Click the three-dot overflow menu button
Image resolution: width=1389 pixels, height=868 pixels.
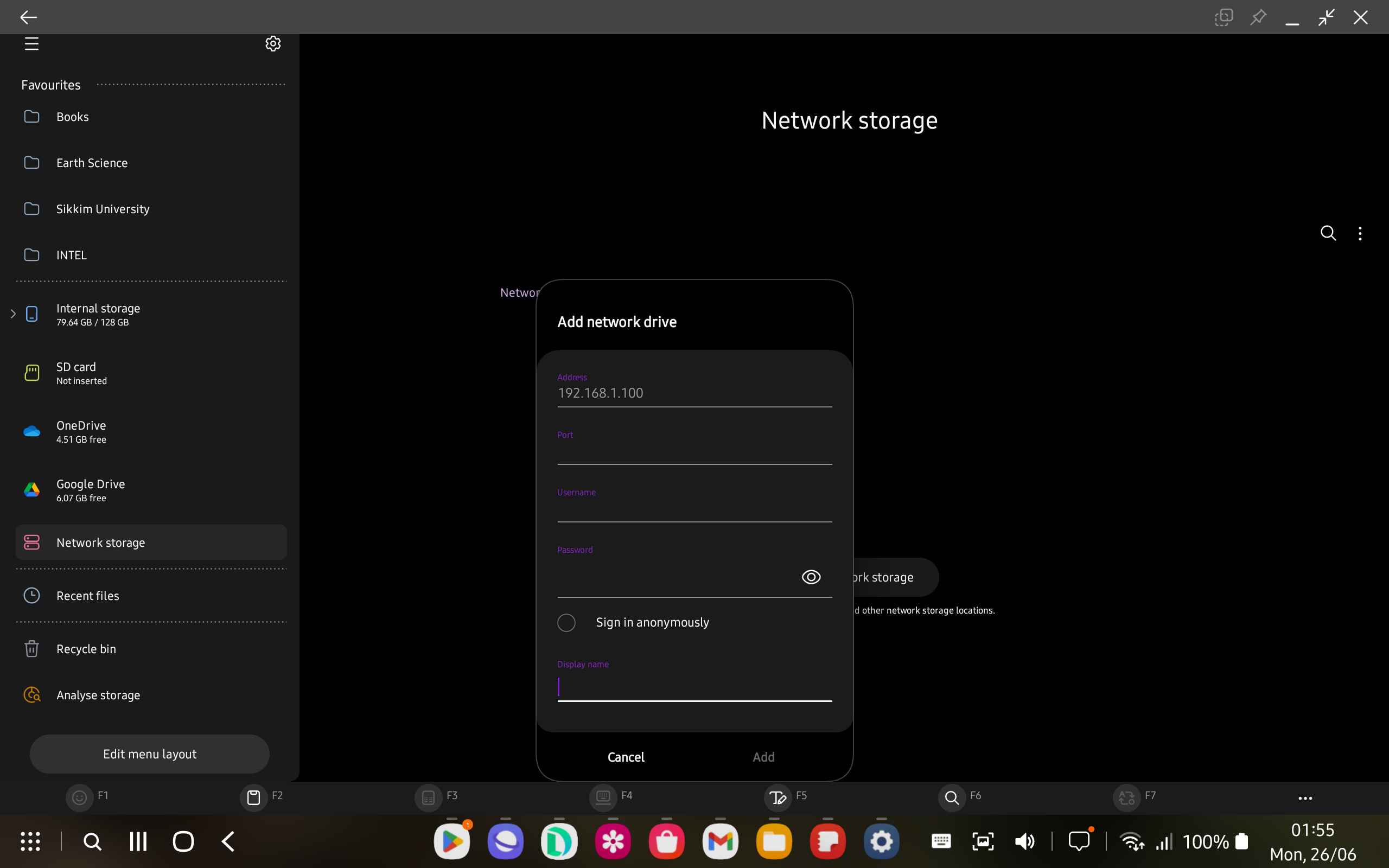point(1362,233)
